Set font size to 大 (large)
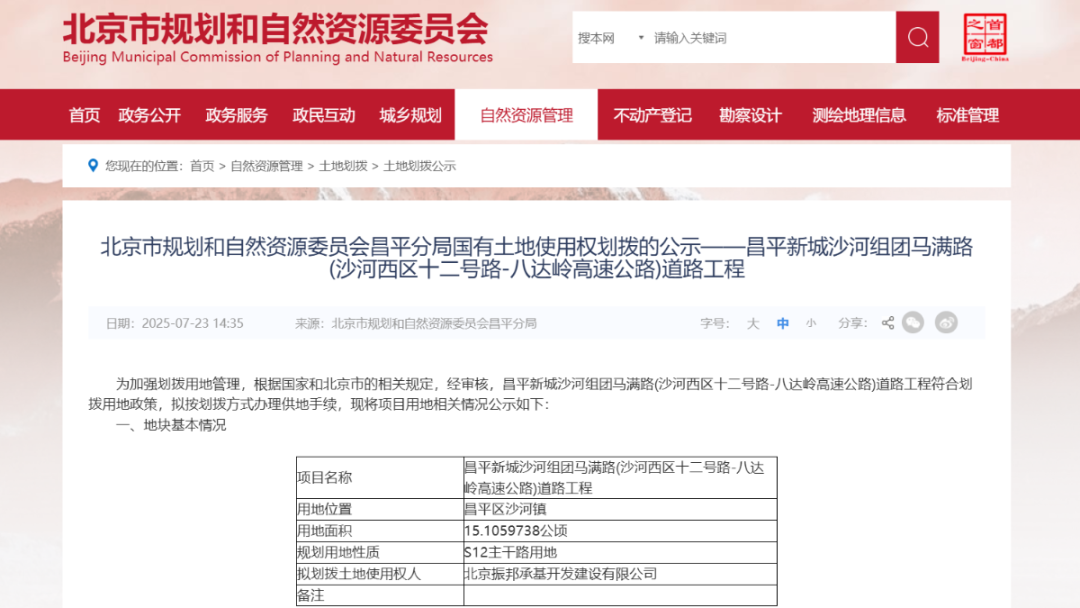Screen dimensions: 1080x608 (753, 323)
